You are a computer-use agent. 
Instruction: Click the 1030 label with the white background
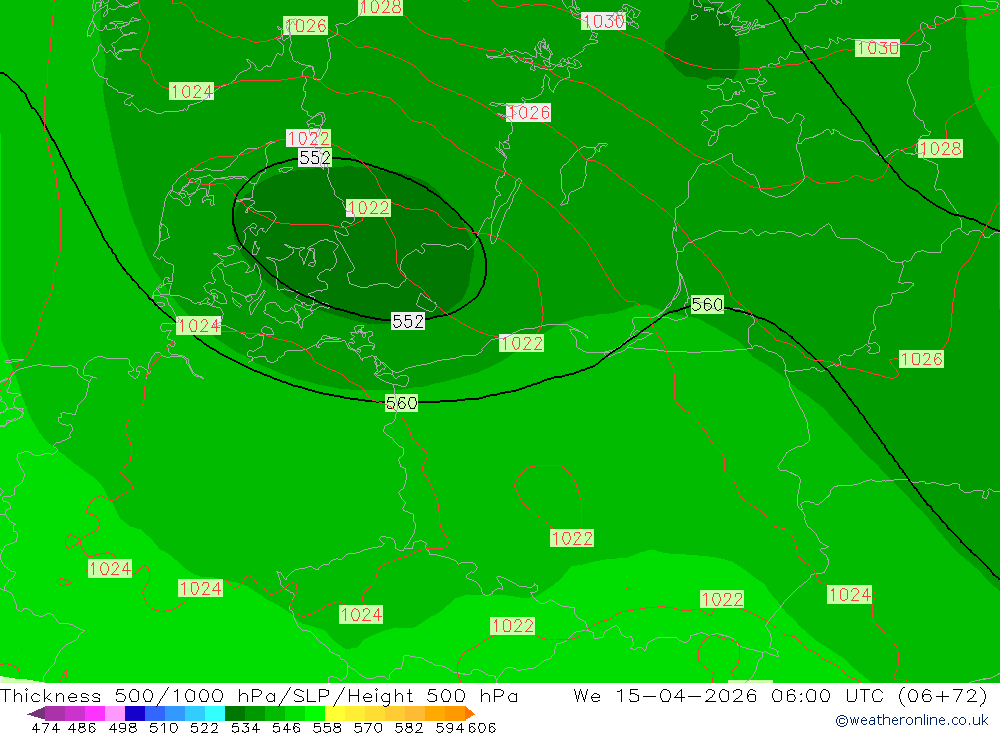(603, 21)
